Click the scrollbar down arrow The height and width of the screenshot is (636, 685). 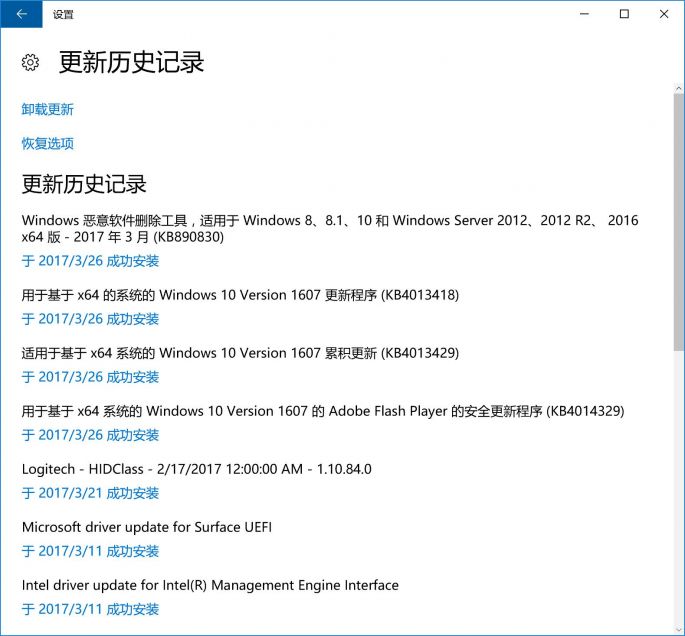coord(679,629)
